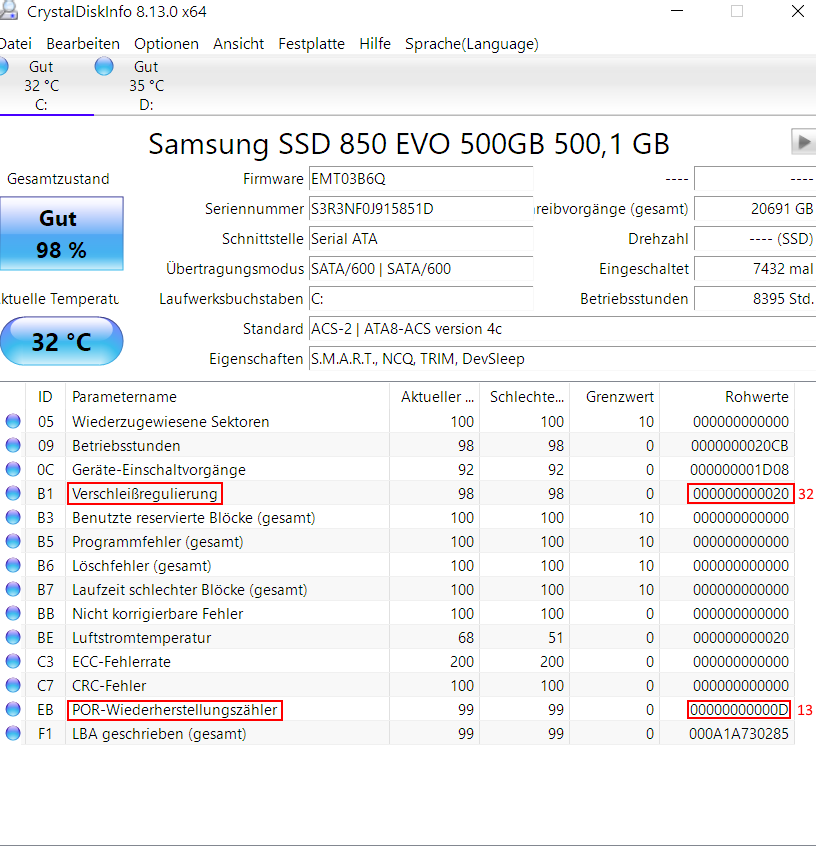Select the POR-Wiederherstellungszähler row

[x=397, y=709]
